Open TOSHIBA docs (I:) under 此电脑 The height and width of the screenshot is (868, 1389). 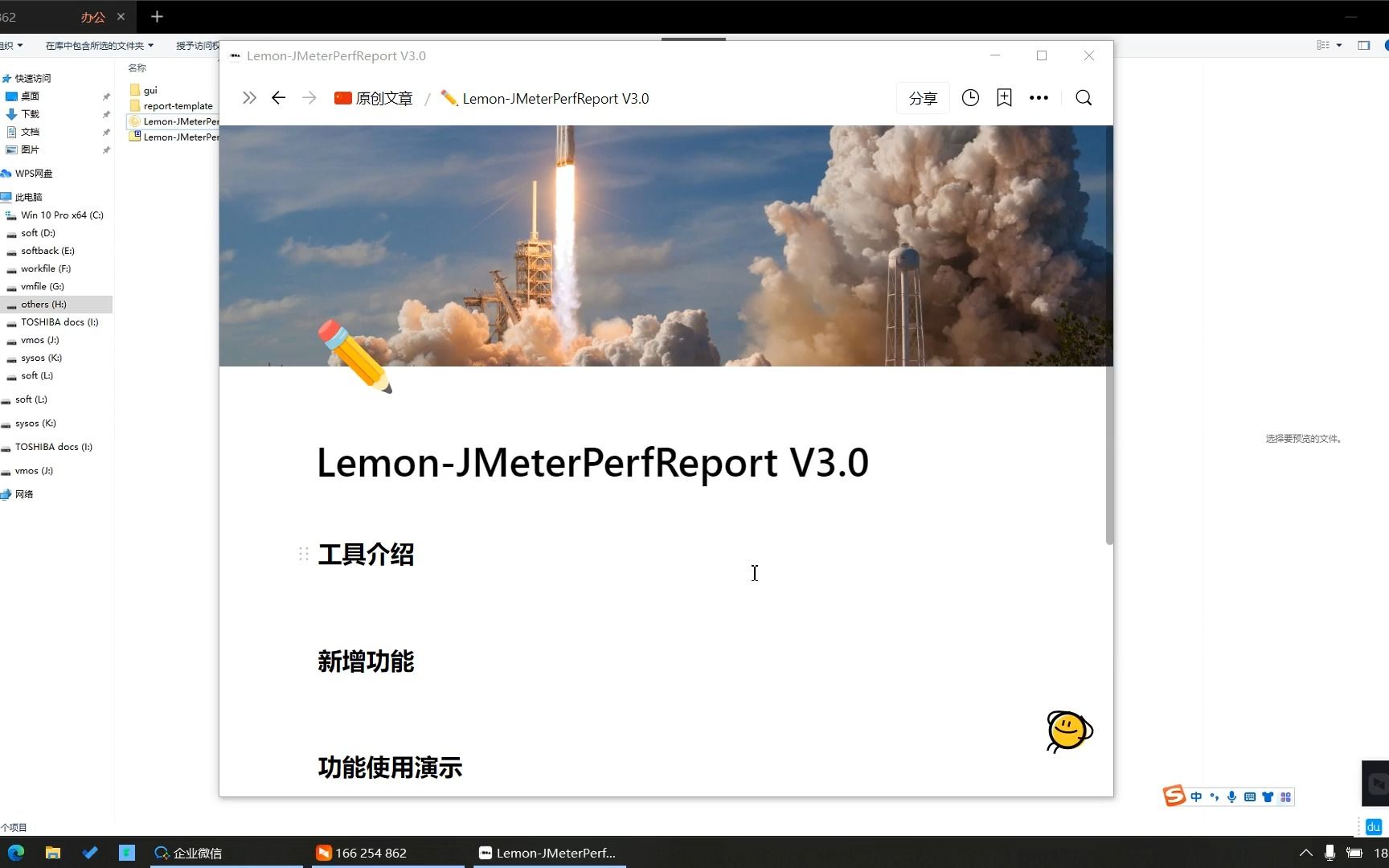click(x=52, y=322)
